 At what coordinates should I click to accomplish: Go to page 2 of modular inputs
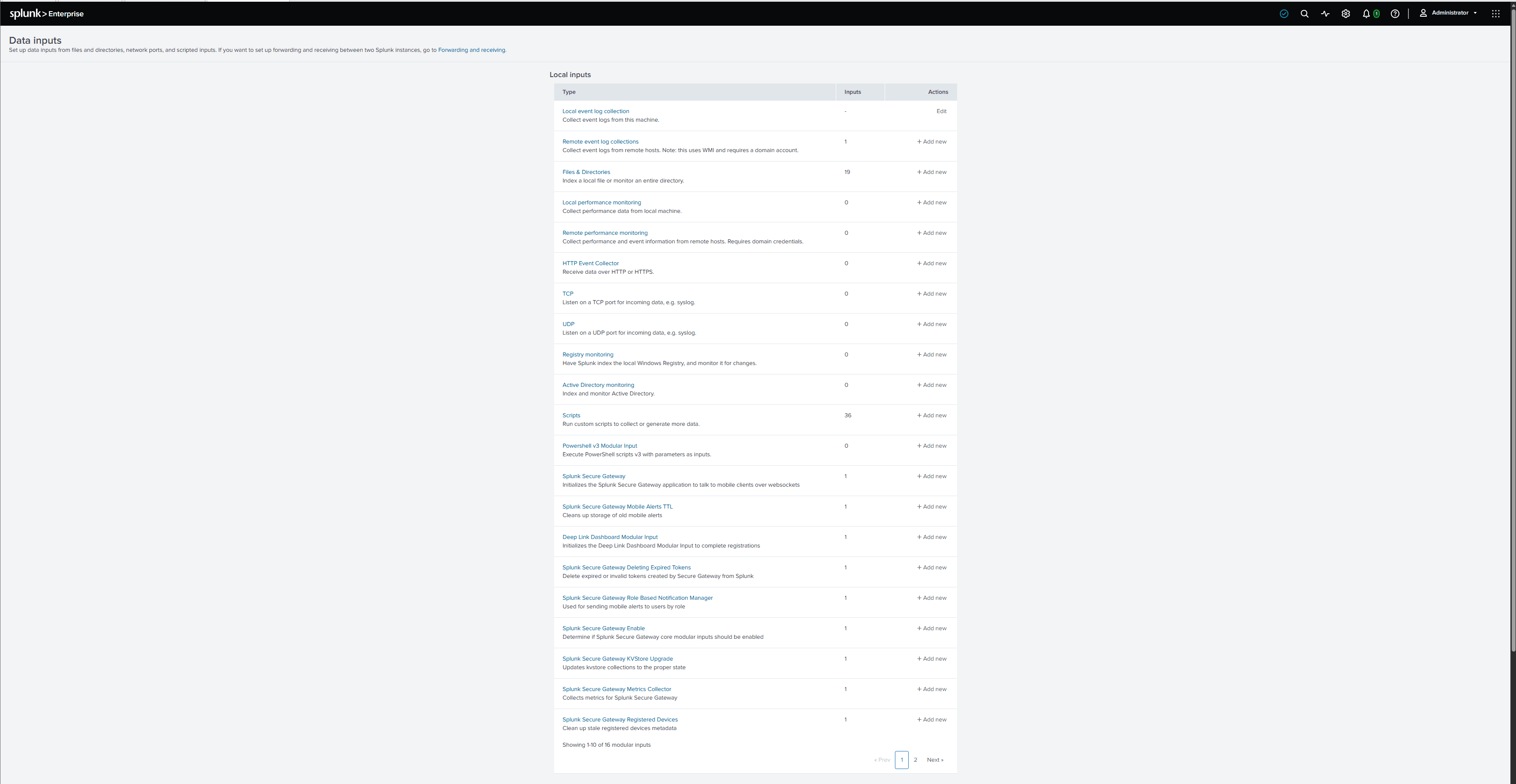pyautogui.click(x=915, y=760)
